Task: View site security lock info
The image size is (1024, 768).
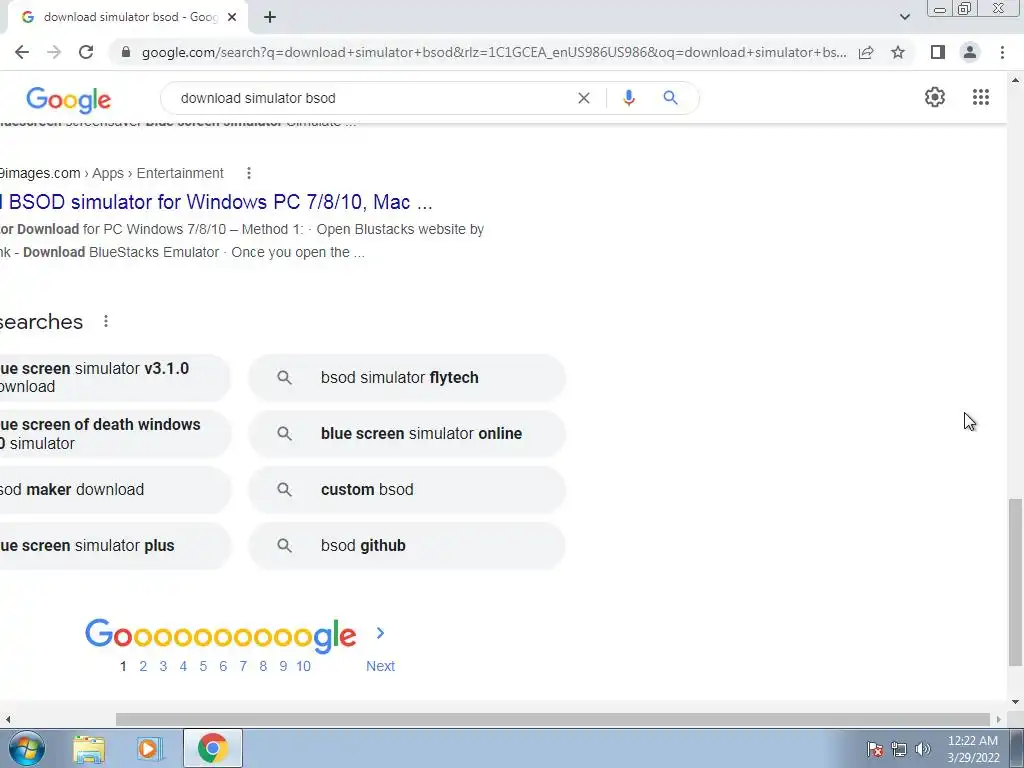Action: coord(126,52)
